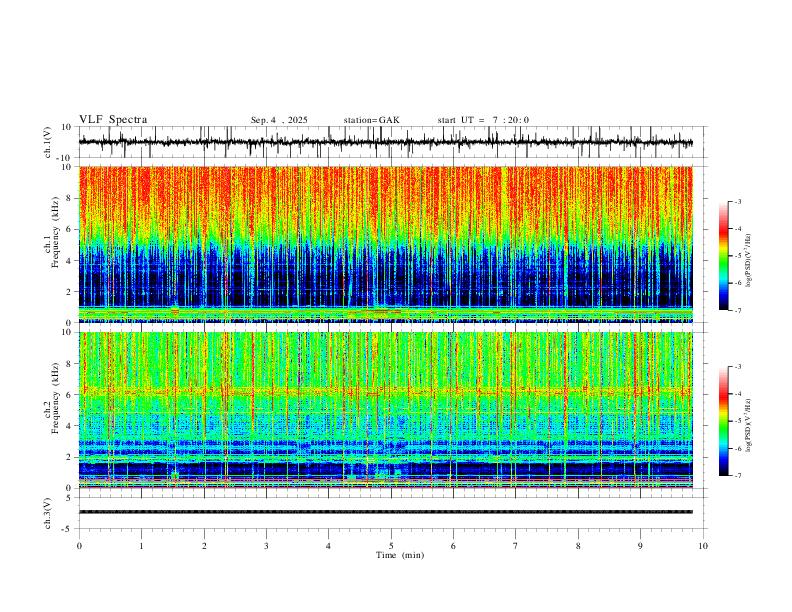Click the "ch.3(V)" axis label
This screenshot has width=792, height=612.
48,513
